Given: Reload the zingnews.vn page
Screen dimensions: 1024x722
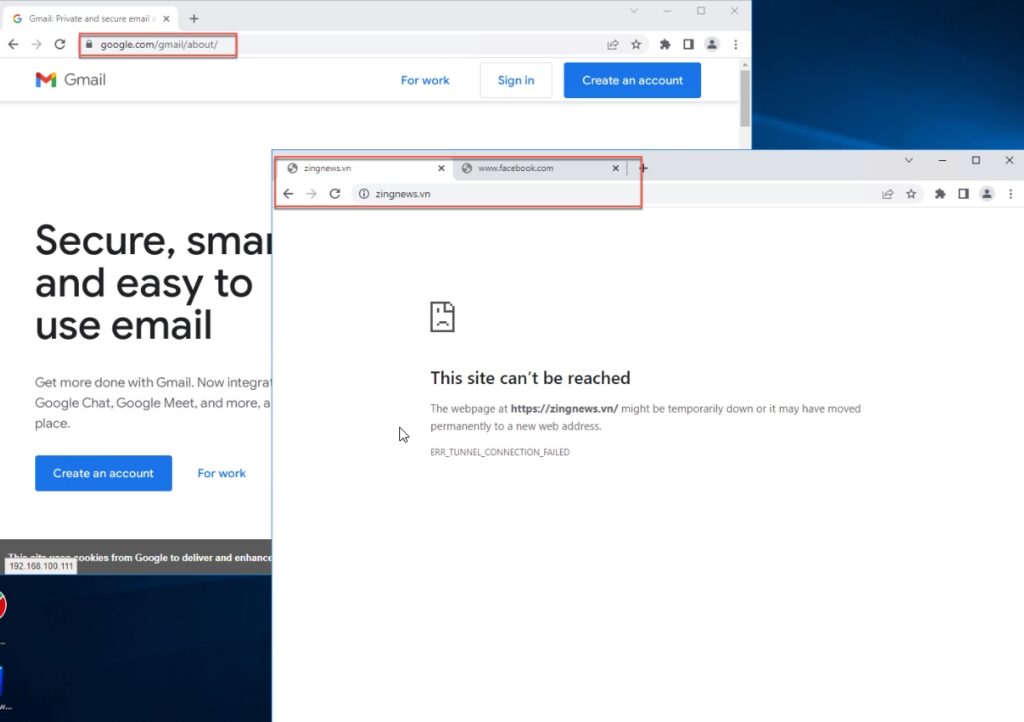Looking at the screenshot, I should 335,194.
